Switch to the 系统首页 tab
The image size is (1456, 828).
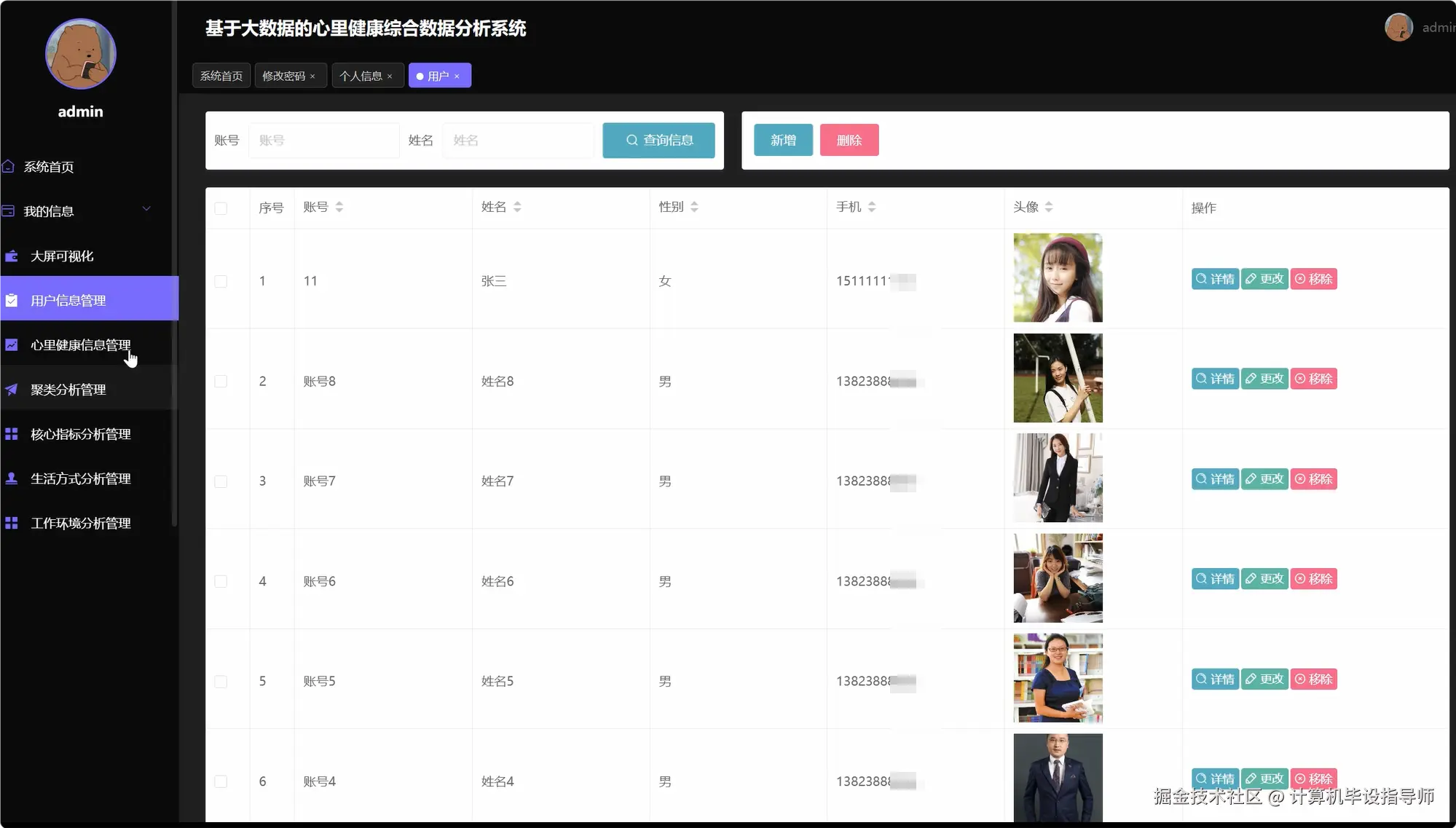(221, 76)
